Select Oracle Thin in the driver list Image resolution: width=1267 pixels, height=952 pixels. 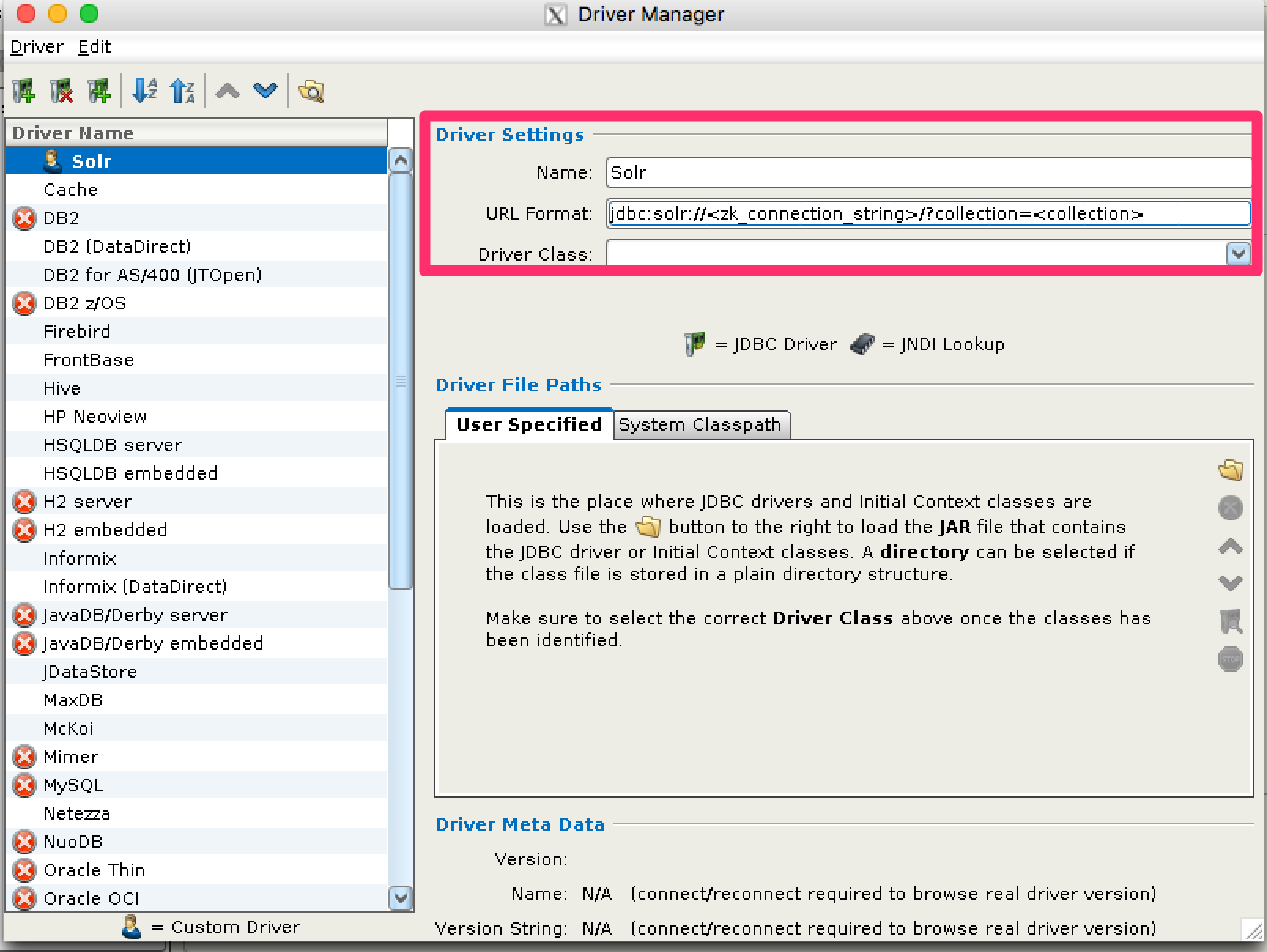(x=94, y=870)
